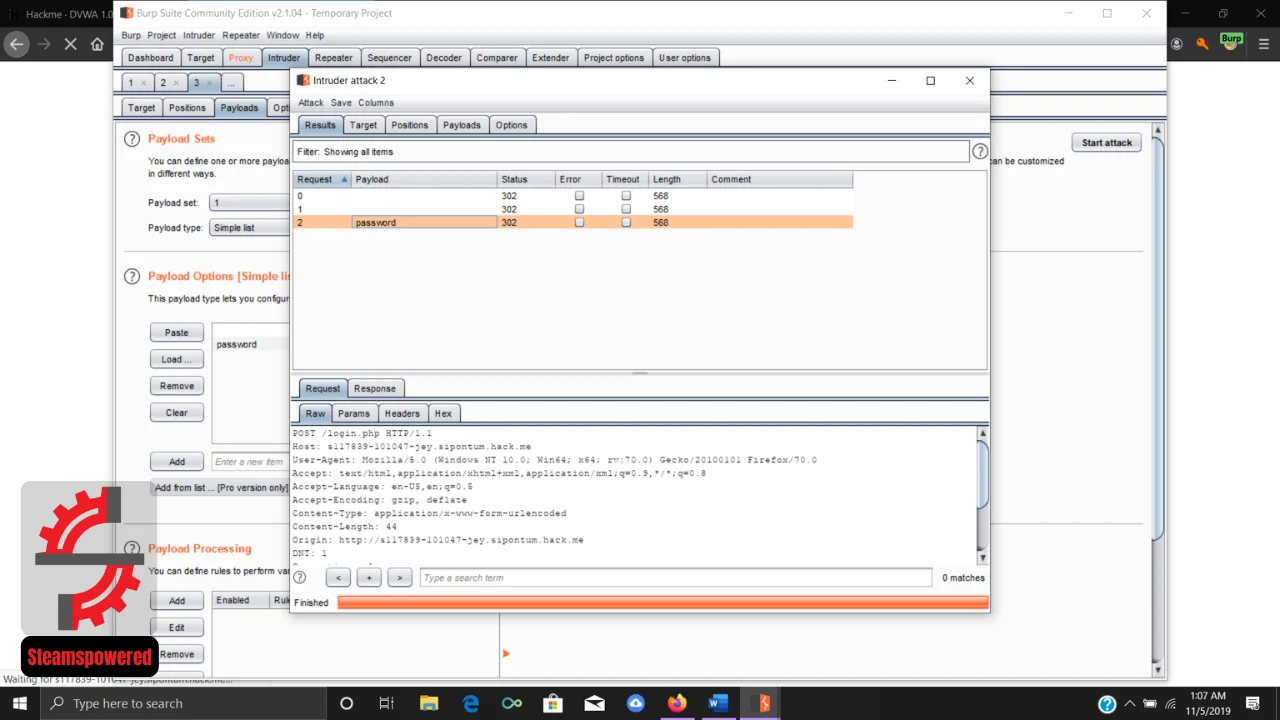
Task: Toggle Error checkbox for password row
Action: [579, 222]
